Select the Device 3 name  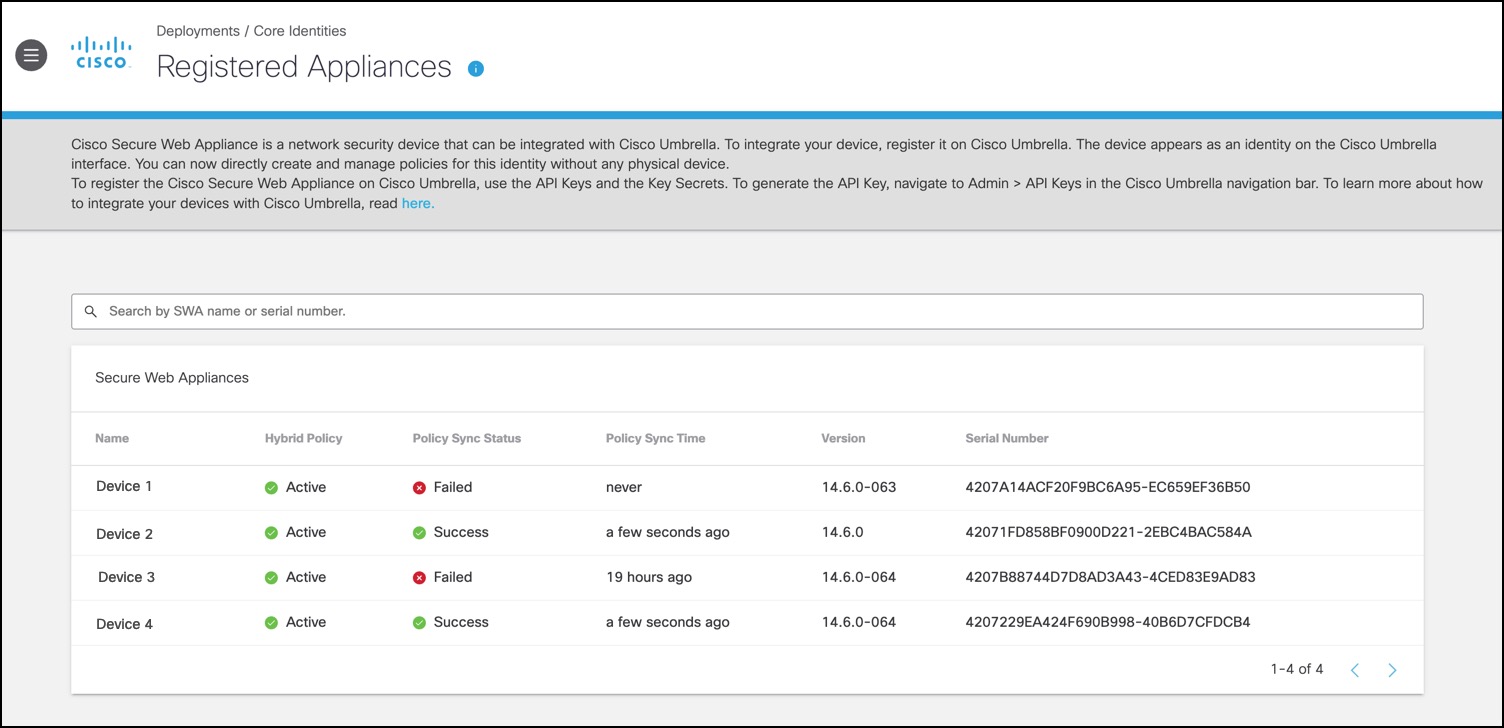127,577
